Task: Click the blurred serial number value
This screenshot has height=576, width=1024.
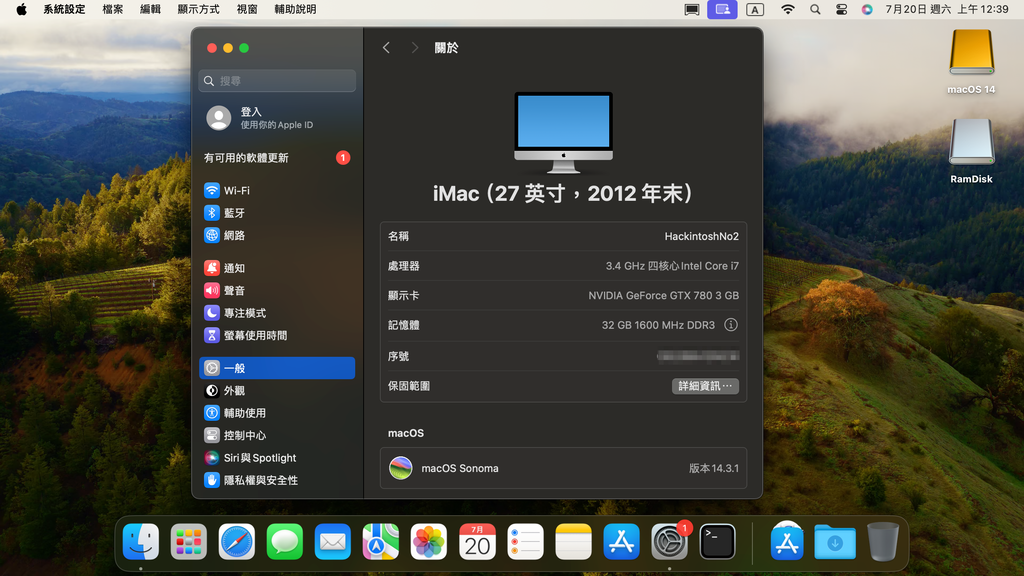Action: point(698,356)
